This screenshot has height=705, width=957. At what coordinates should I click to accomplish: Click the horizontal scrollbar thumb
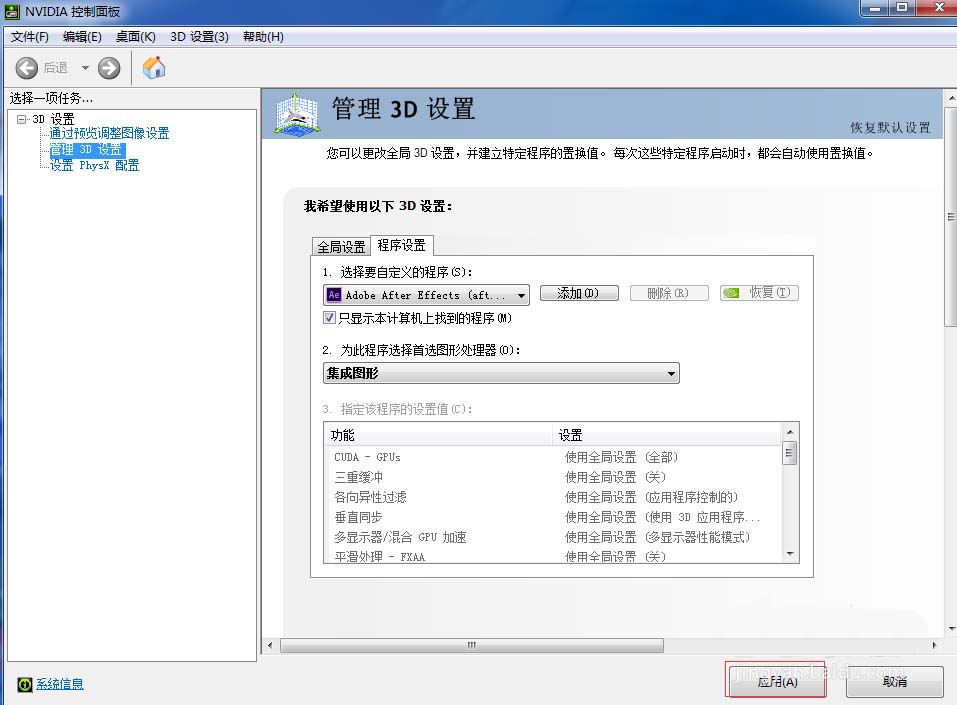472,645
